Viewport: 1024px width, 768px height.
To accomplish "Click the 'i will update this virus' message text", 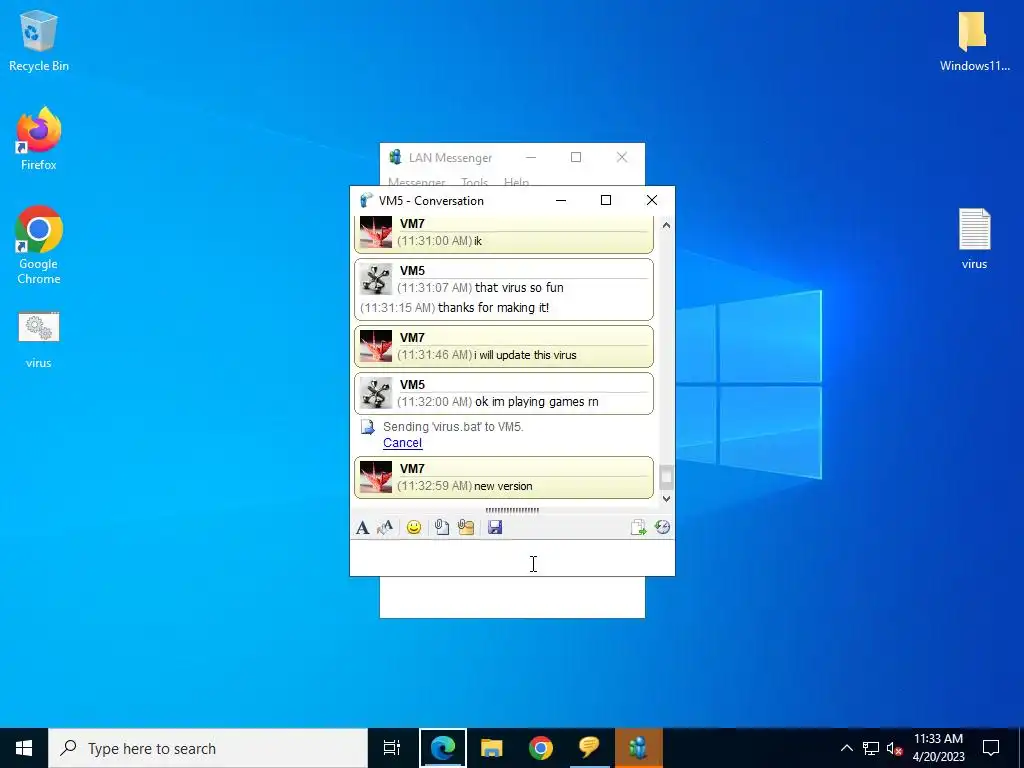I will pos(525,355).
